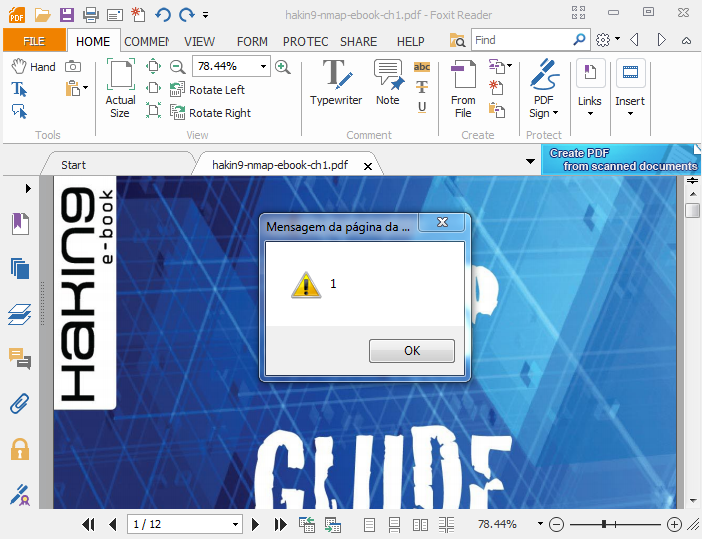This screenshot has width=702, height=539.
Task: Print the document using the printer icon
Action: (x=91, y=15)
